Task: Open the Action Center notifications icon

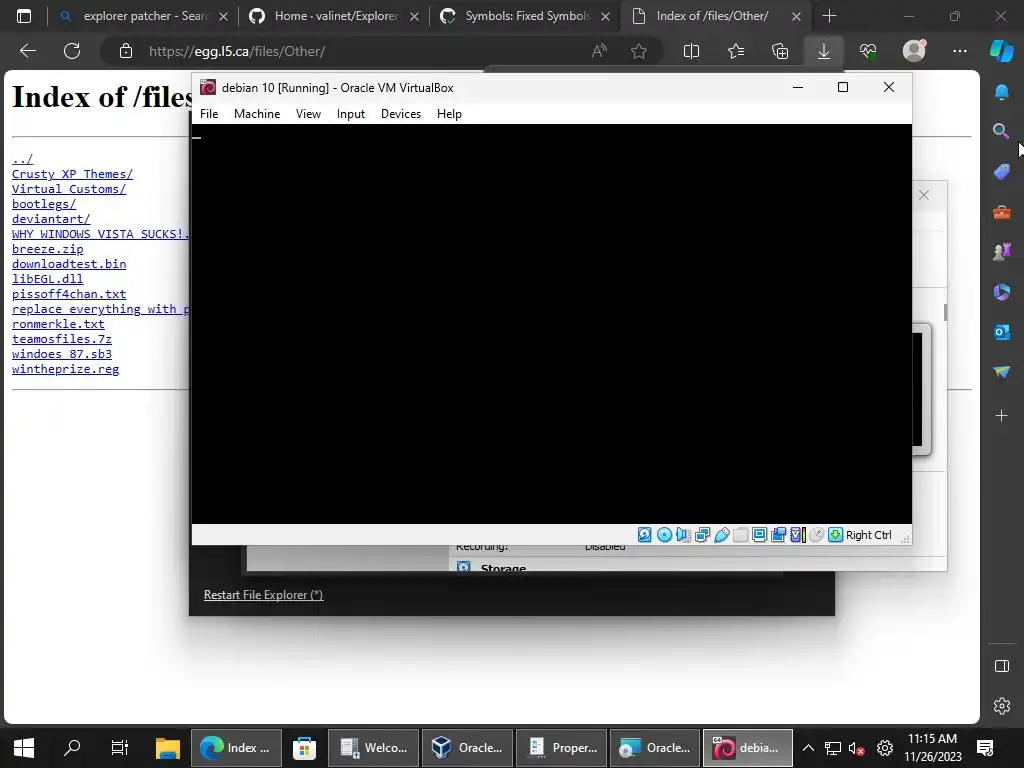Action: pos(985,748)
